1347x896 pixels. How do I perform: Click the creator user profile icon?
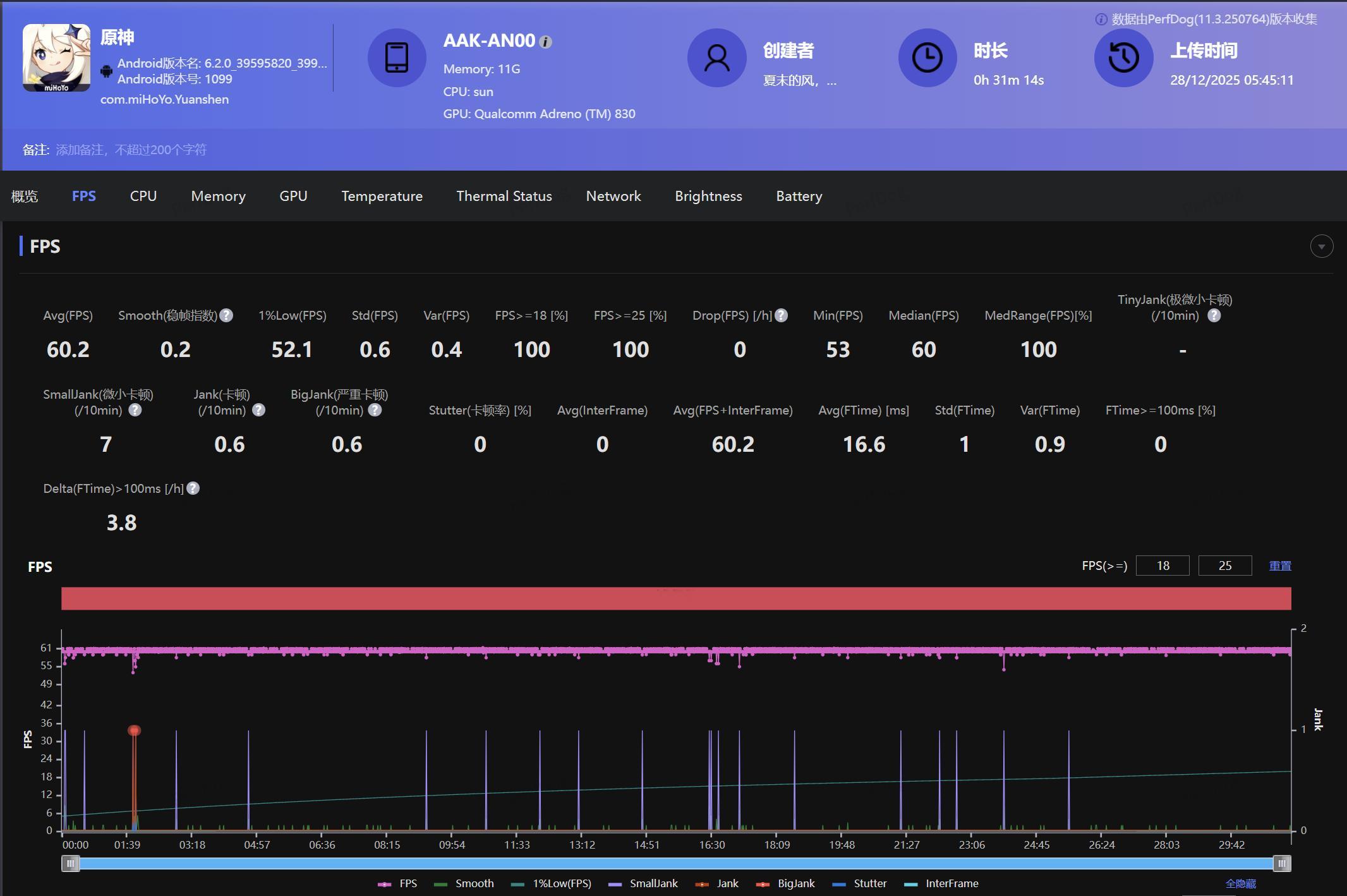[x=716, y=58]
